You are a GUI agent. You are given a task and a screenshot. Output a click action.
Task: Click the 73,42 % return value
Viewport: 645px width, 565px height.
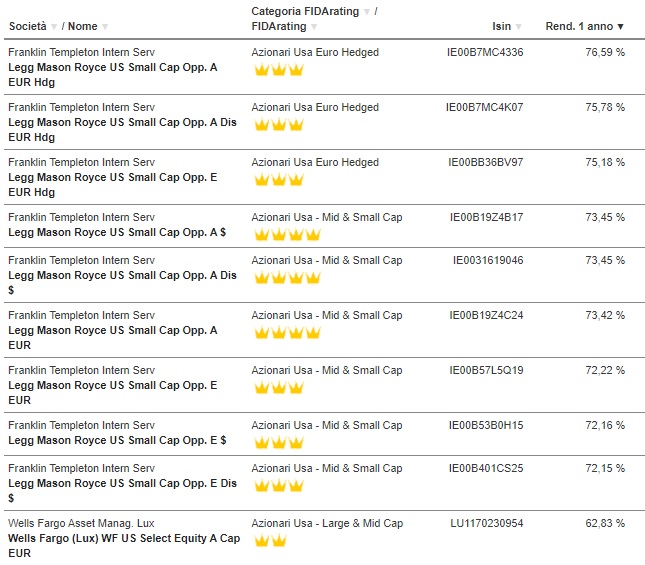pyautogui.click(x=605, y=315)
